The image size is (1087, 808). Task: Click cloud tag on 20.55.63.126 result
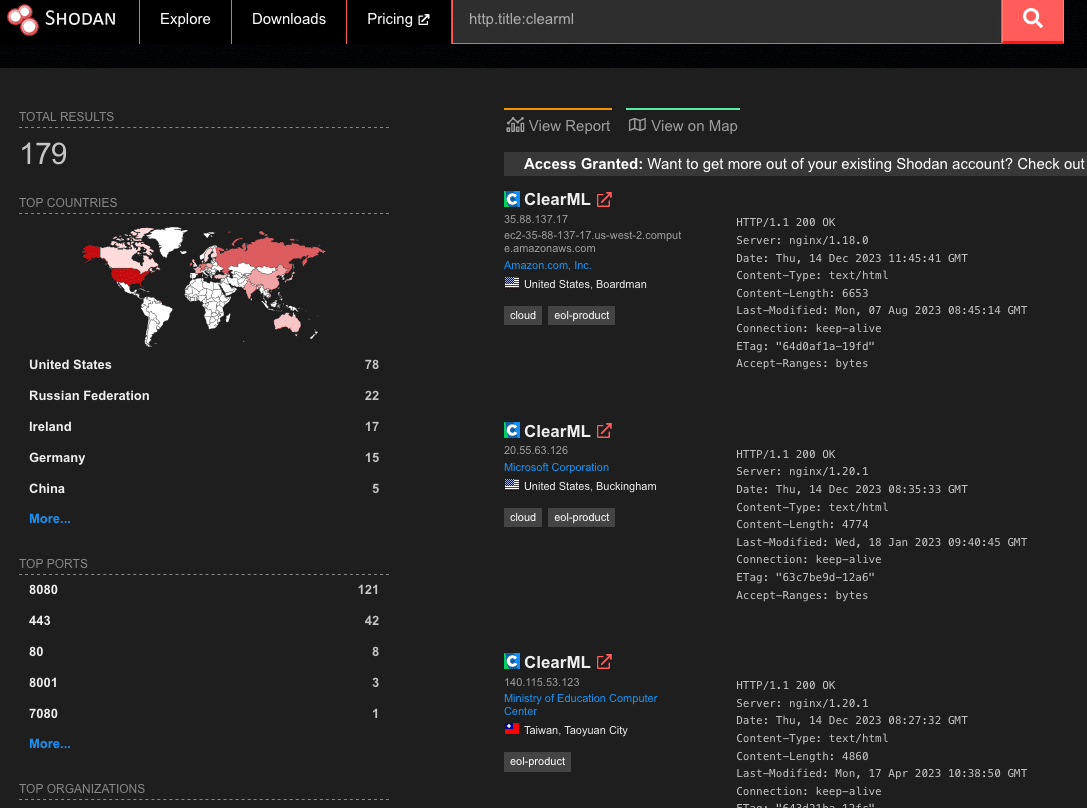pyautogui.click(x=523, y=518)
